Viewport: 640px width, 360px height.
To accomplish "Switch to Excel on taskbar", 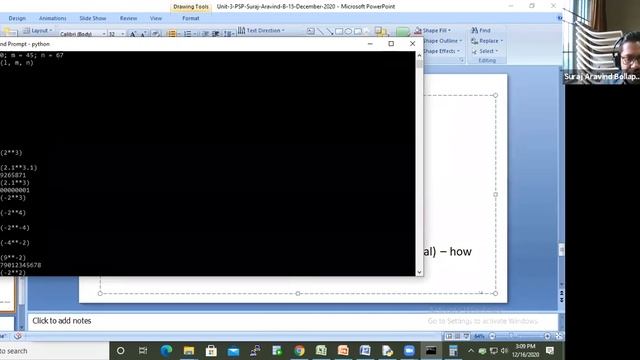I will pos(321,351).
